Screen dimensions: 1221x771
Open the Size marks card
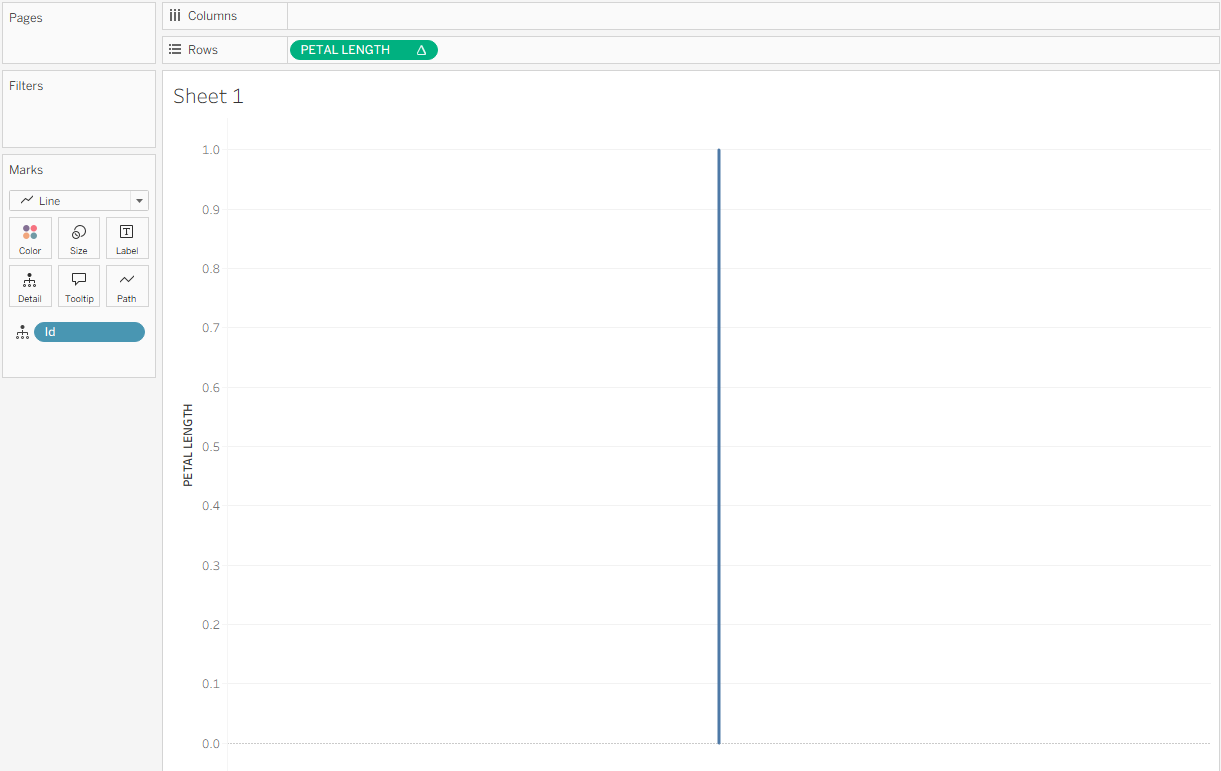(x=79, y=238)
